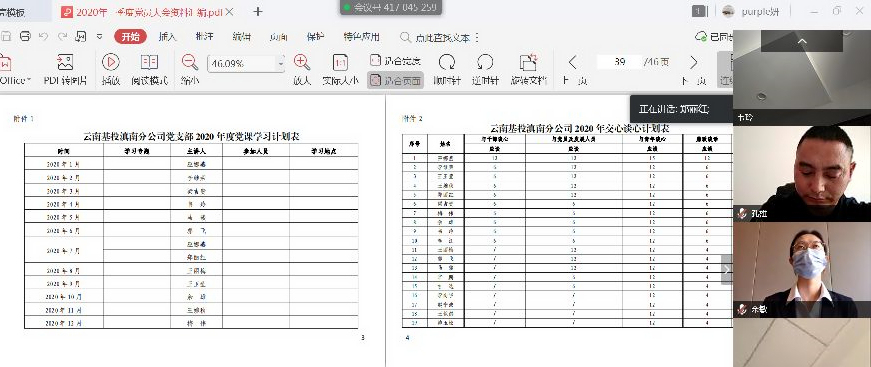Click the purple user avatar picture
Viewport: 871px width, 367px height.
coord(728,12)
